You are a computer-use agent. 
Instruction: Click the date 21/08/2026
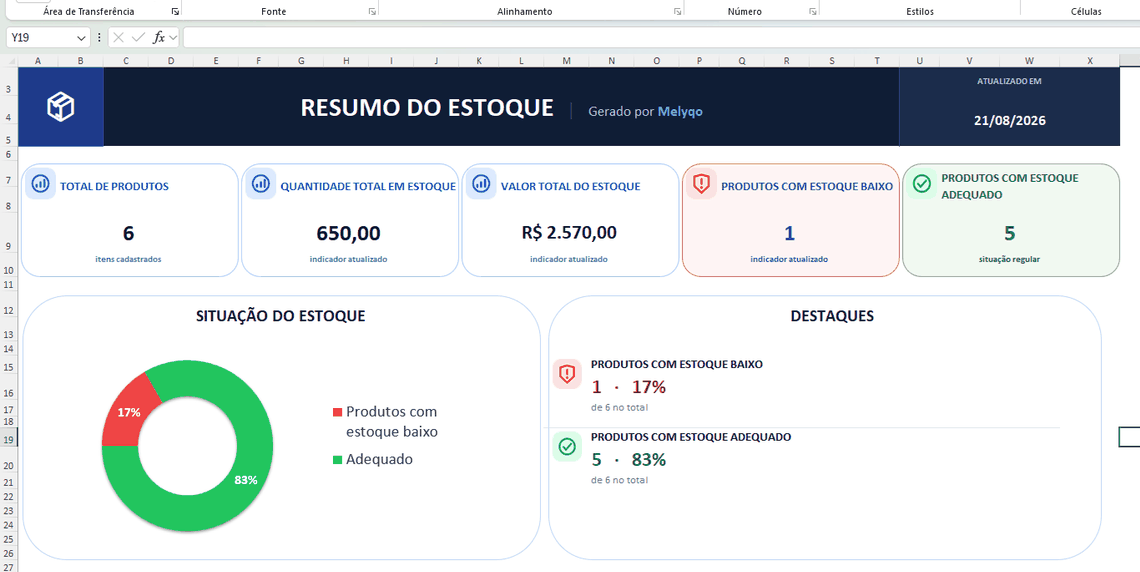(1010, 121)
